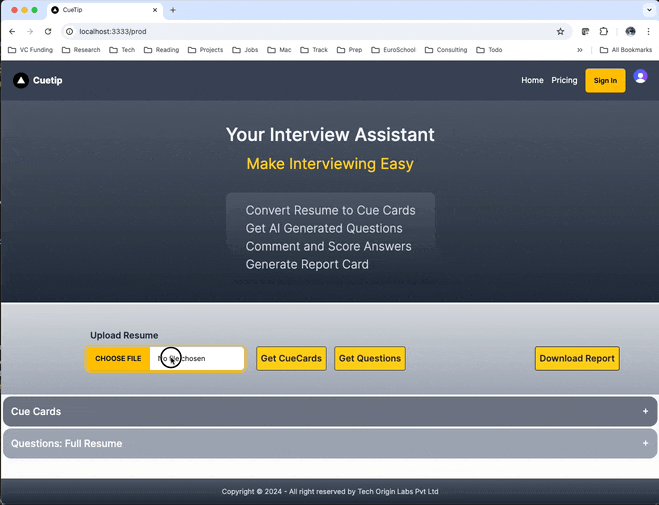This screenshot has height=505, width=659.
Task: Open the tab search dropdown arrow
Action: [x=649, y=10]
